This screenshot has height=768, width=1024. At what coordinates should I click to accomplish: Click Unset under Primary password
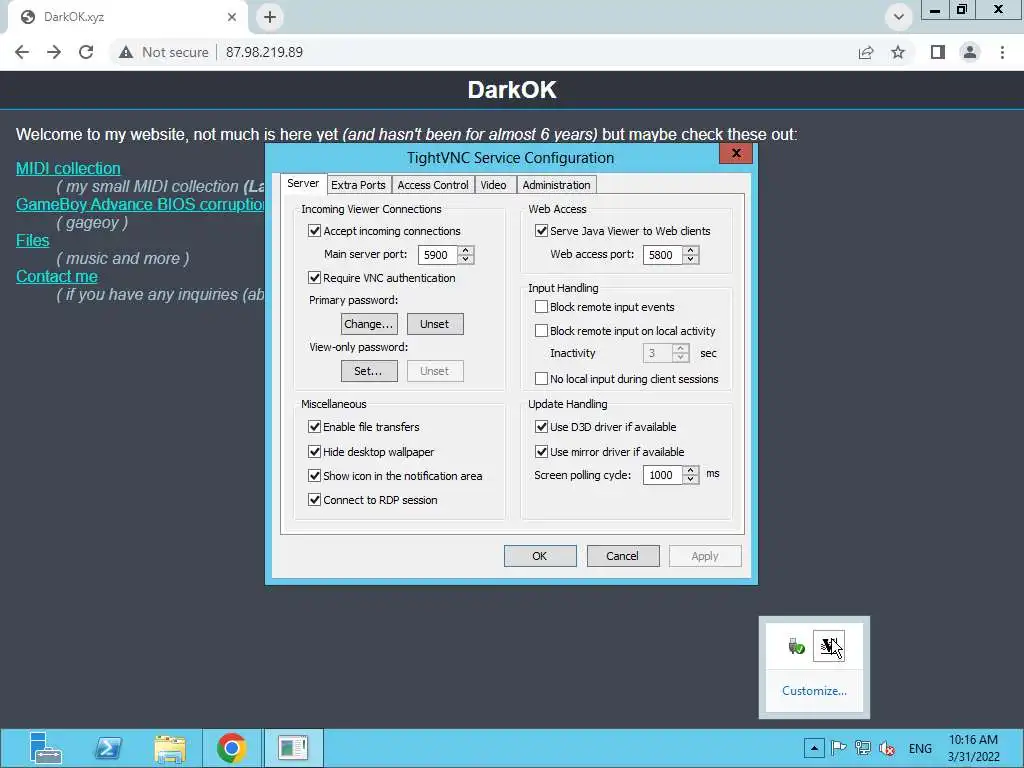pyautogui.click(x=435, y=324)
